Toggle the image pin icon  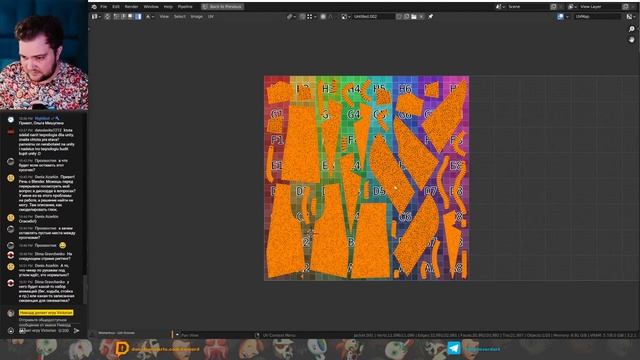[x=431, y=17]
